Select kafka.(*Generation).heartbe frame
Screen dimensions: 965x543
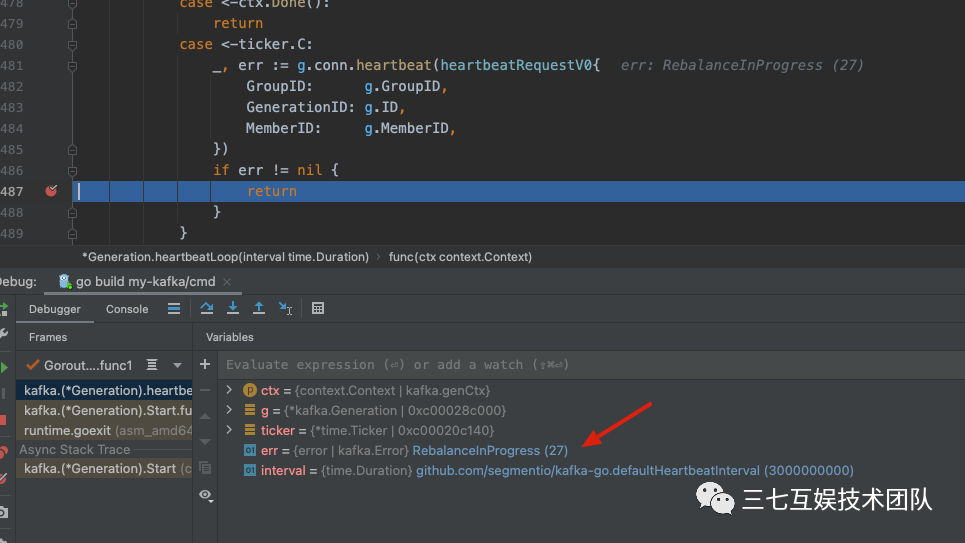(105, 390)
